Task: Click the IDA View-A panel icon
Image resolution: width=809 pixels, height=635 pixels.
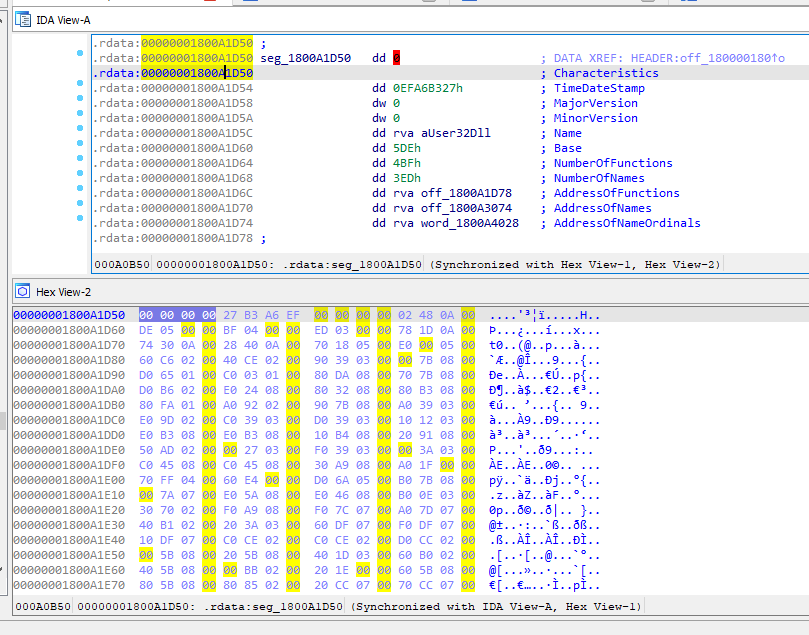Action: click(23, 18)
